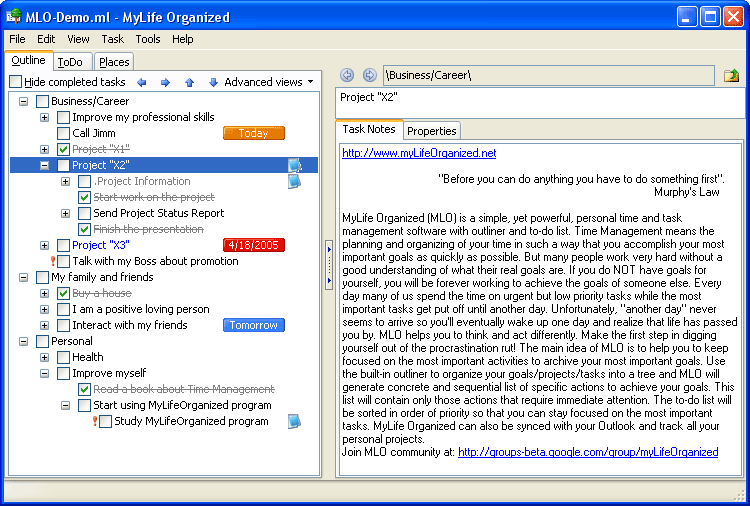Click the blue down arrow outline button
Viewport: 750px width, 506px height.
(x=213, y=82)
